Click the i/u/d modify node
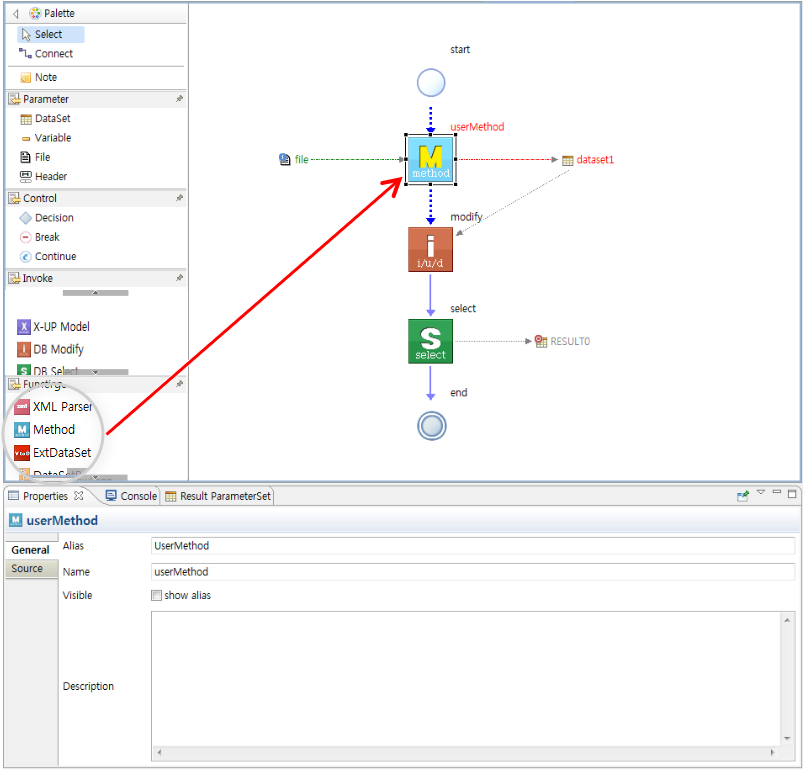 [x=430, y=249]
